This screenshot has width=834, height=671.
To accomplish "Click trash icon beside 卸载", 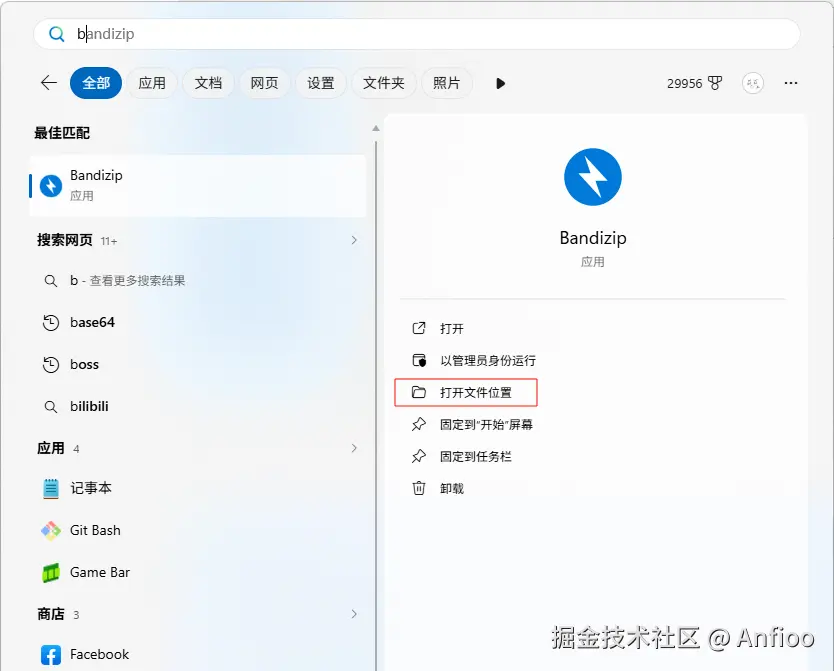I will [419, 488].
